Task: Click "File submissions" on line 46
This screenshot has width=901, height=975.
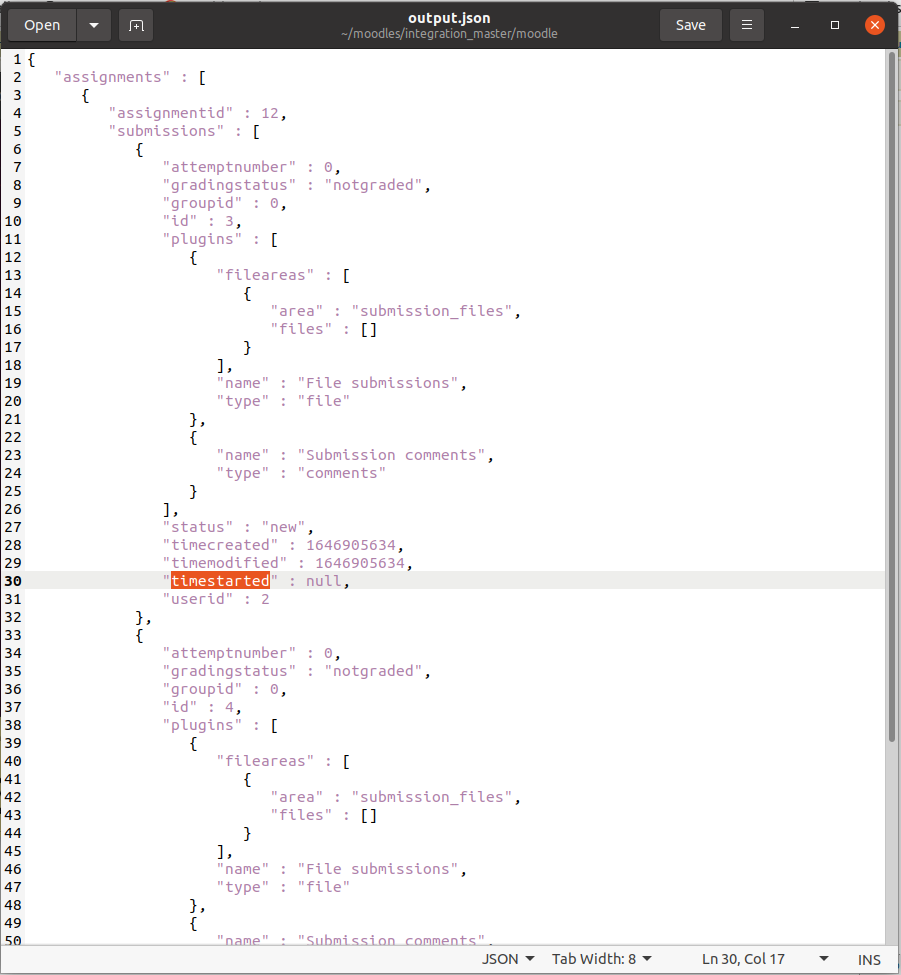Action: pyautogui.click(x=377, y=870)
